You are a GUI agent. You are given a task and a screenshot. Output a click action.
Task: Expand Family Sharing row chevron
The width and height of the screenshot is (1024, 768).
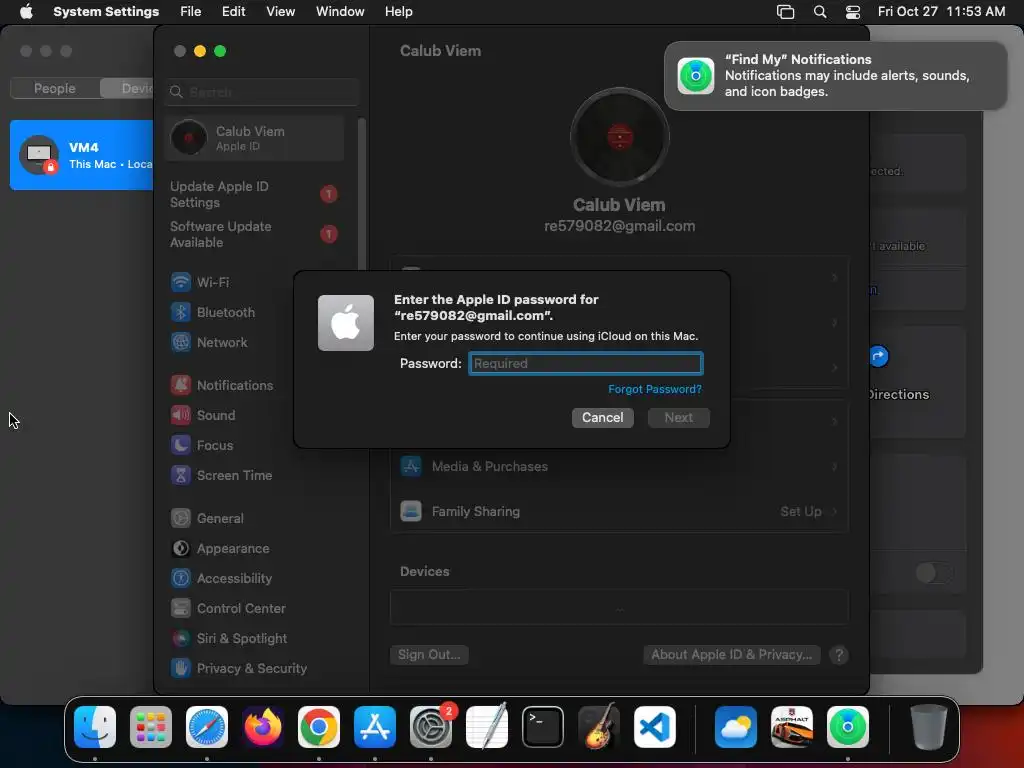click(835, 511)
